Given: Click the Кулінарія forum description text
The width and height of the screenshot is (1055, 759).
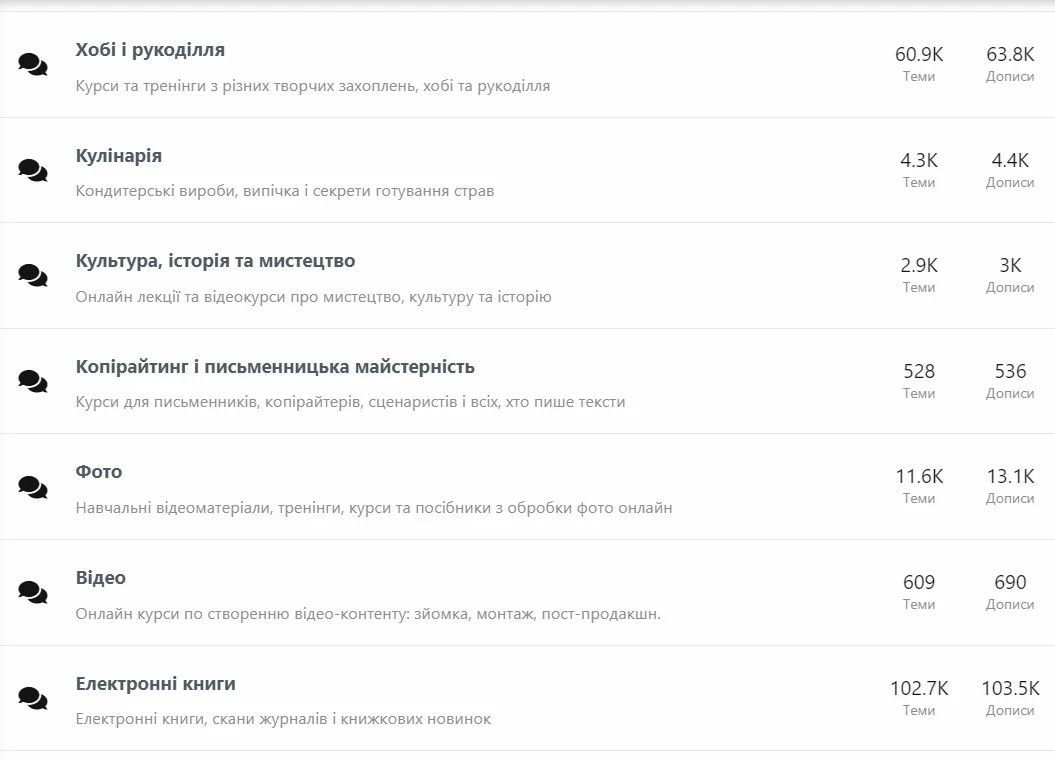Looking at the screenshot, I should tap(284, 191).
